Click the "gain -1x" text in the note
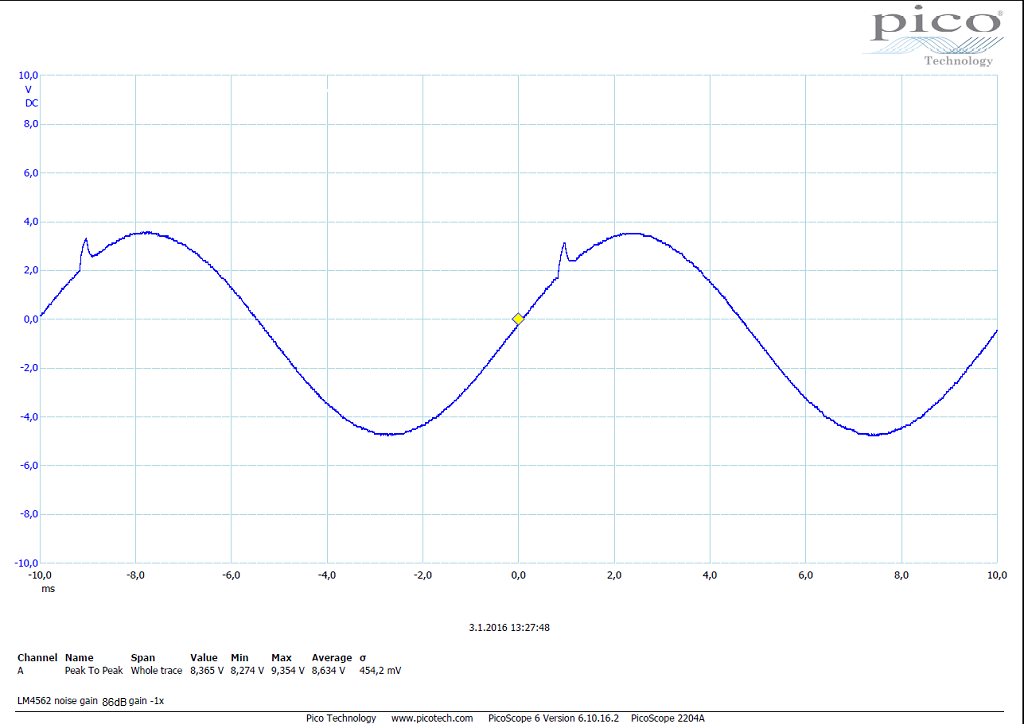Image resolution: width=1024 pixels, height=724 pixels. click(x=146, y=701)
